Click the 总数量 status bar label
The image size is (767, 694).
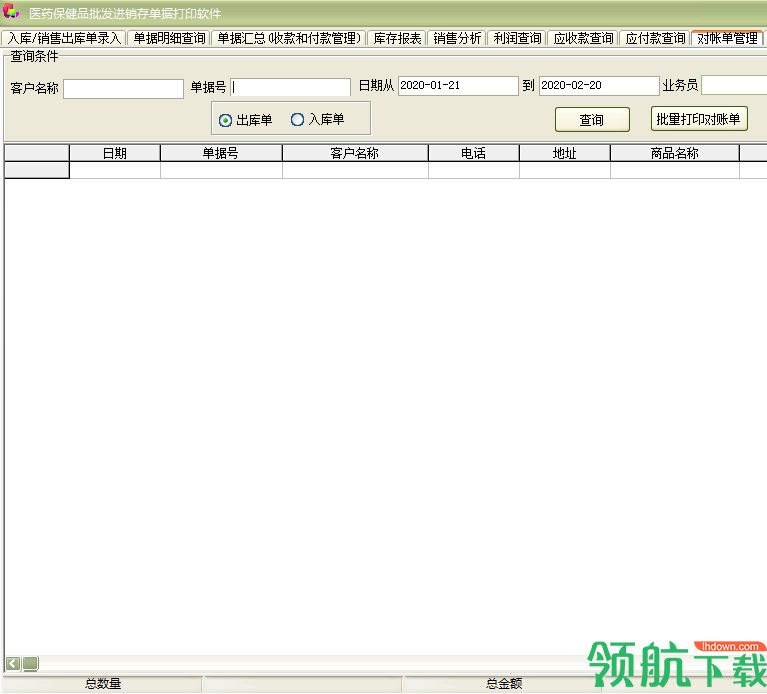tap(103, 683)
